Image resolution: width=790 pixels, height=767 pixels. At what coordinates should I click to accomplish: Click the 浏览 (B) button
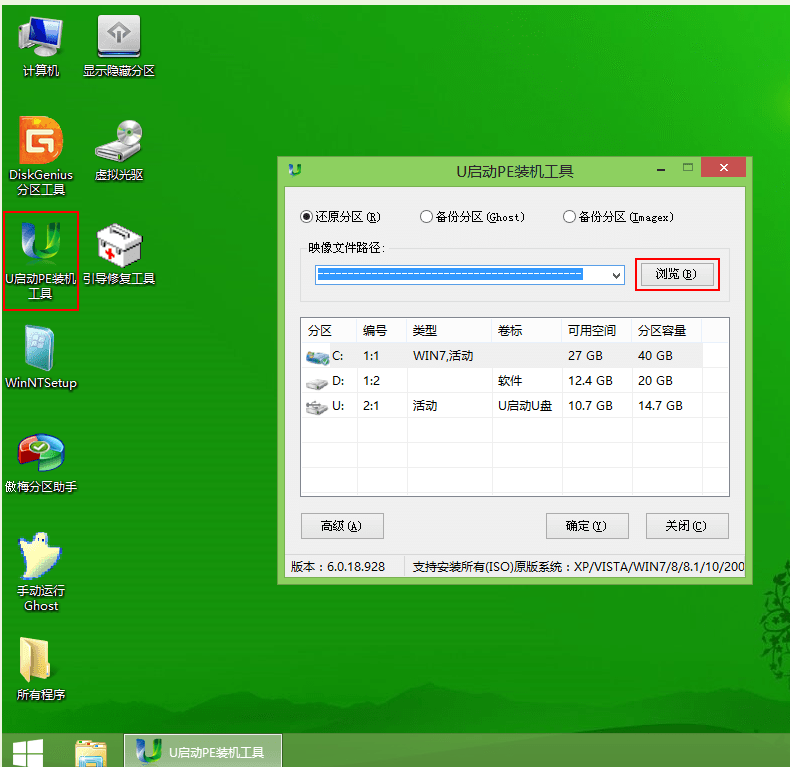click(677, 275)
